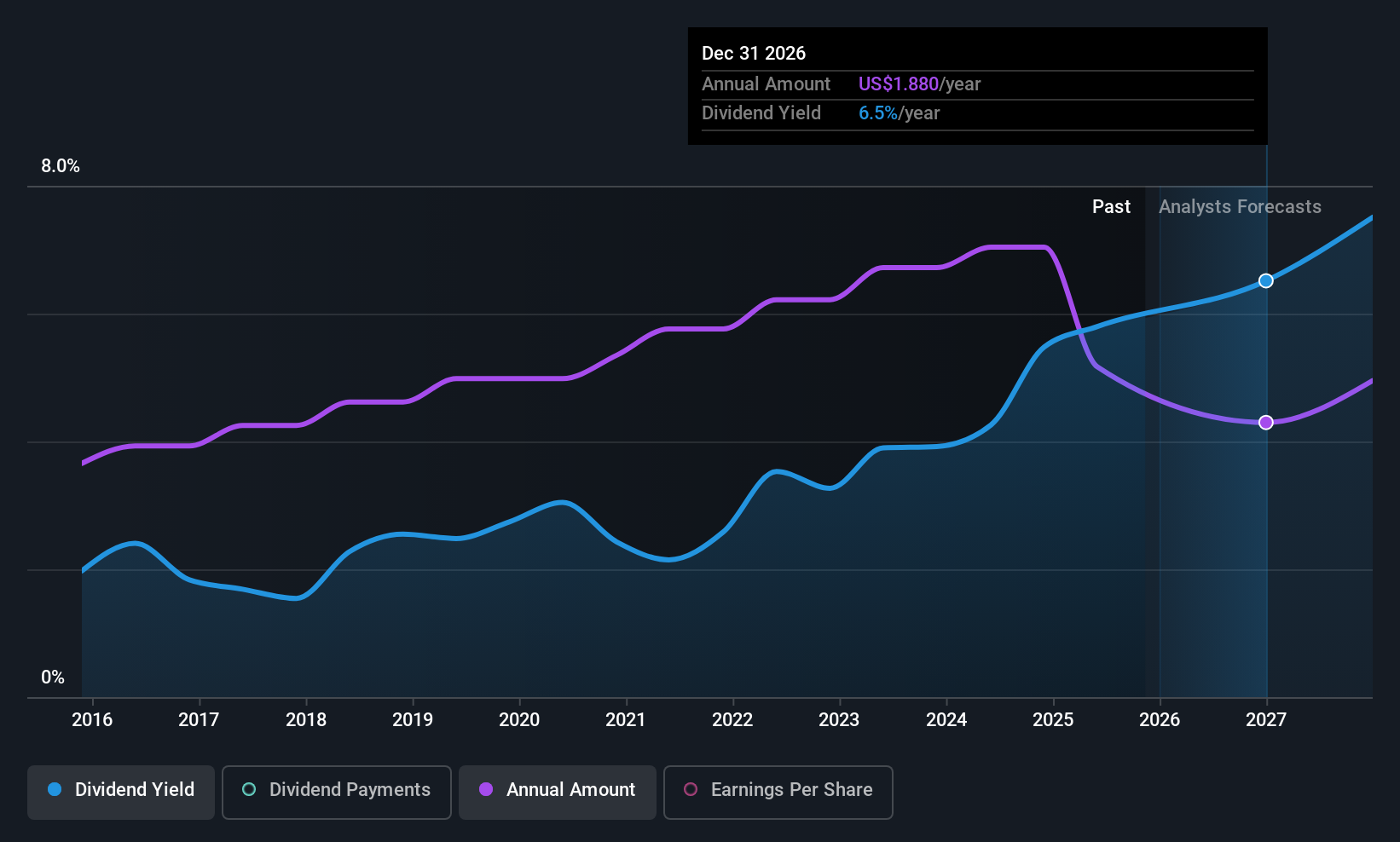Screen dimensions: 1400x842
Task: Click the Dec 31 2026 tooltip date
Action: click(x=754, y=54)
